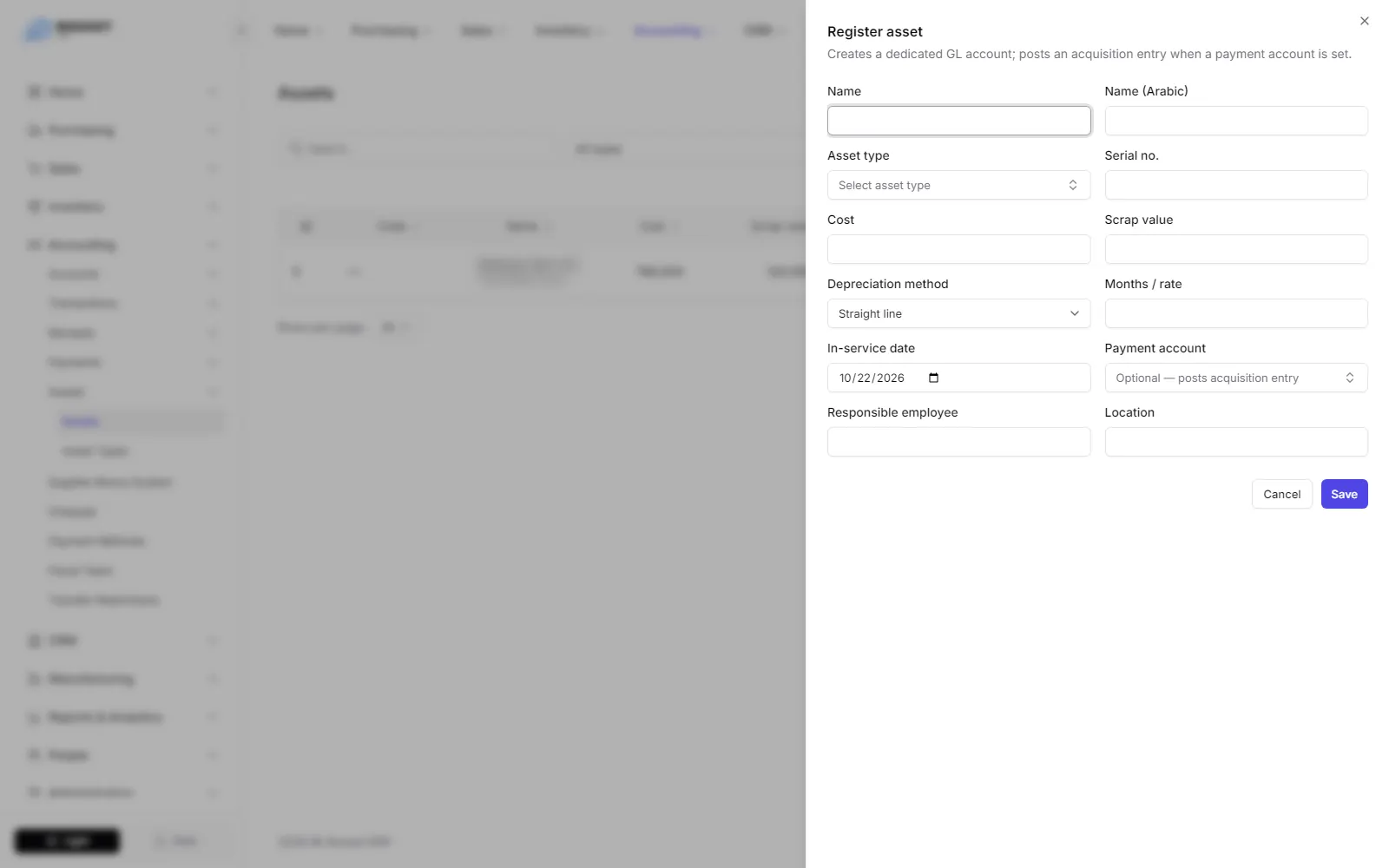The width and height of the screenshot is (1389, 868).
Task: Open the Asset type dropdown
Action: coord(958,185)
